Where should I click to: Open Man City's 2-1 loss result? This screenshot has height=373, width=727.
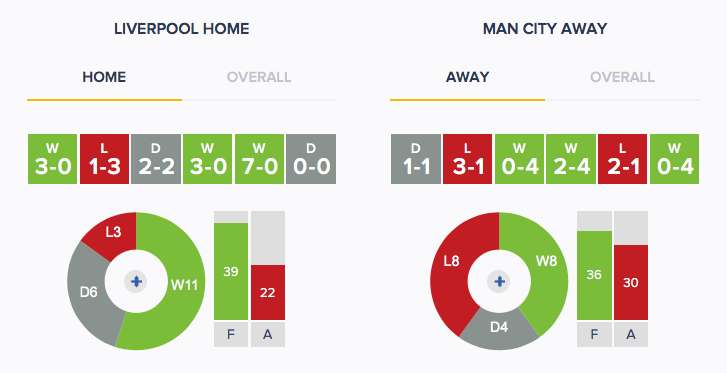point(623,159)
